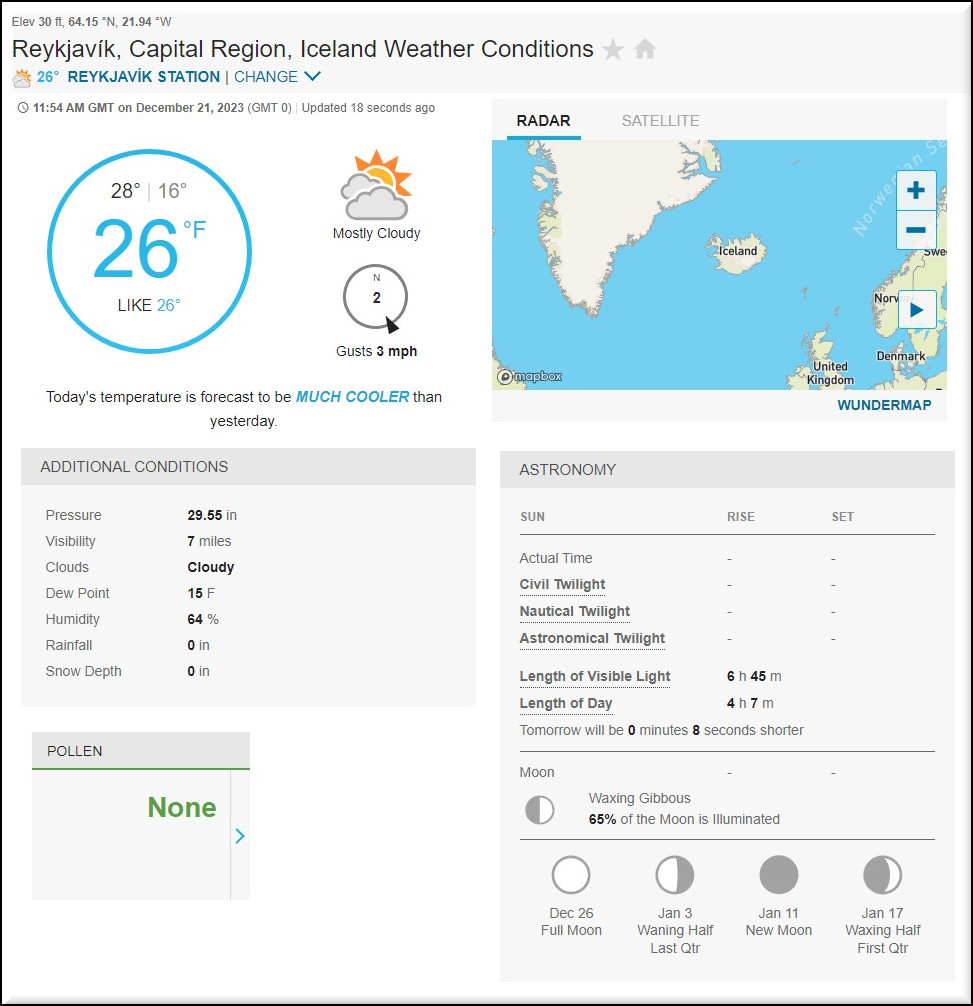Screen dimensions: 973x1006
Task: Click the Civil Twilight term
Action: pyautogui.click(x=562, y=584)
